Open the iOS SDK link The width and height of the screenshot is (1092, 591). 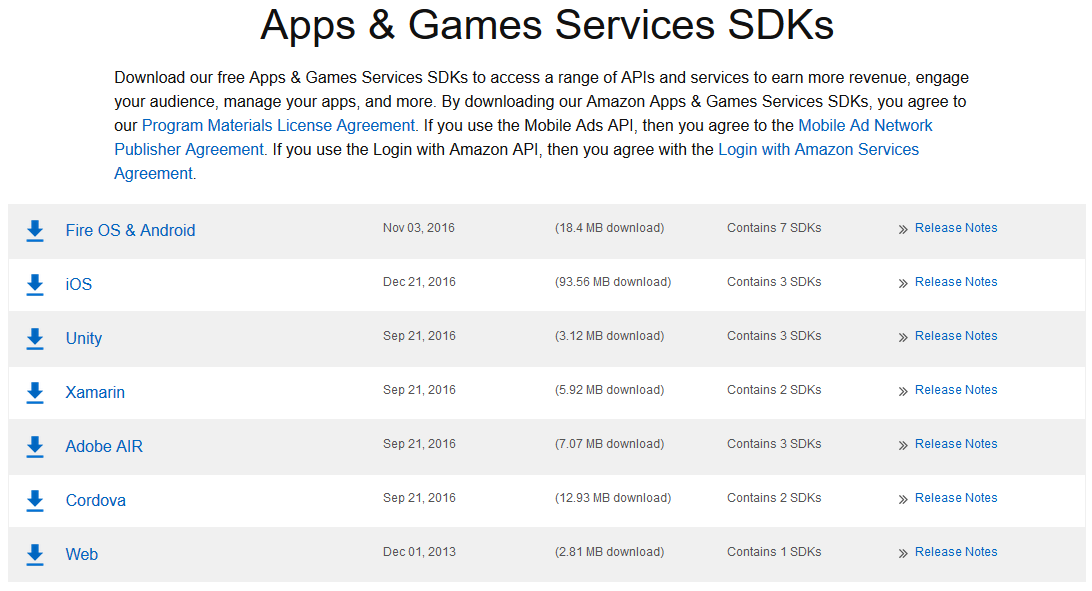point(79,285)
